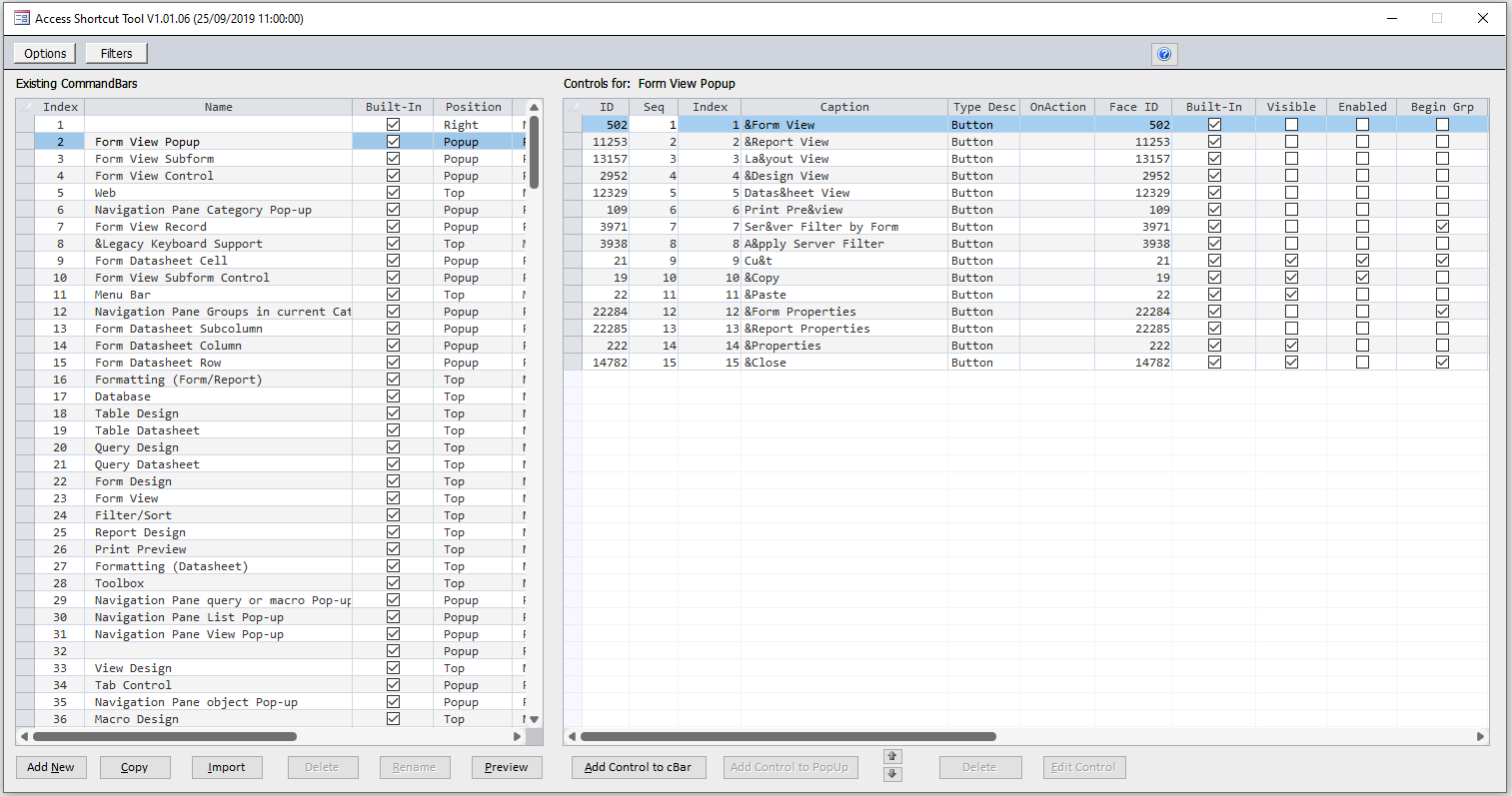Click the Caption column header
1512x796 pixels.
click(x=844, y=107)
